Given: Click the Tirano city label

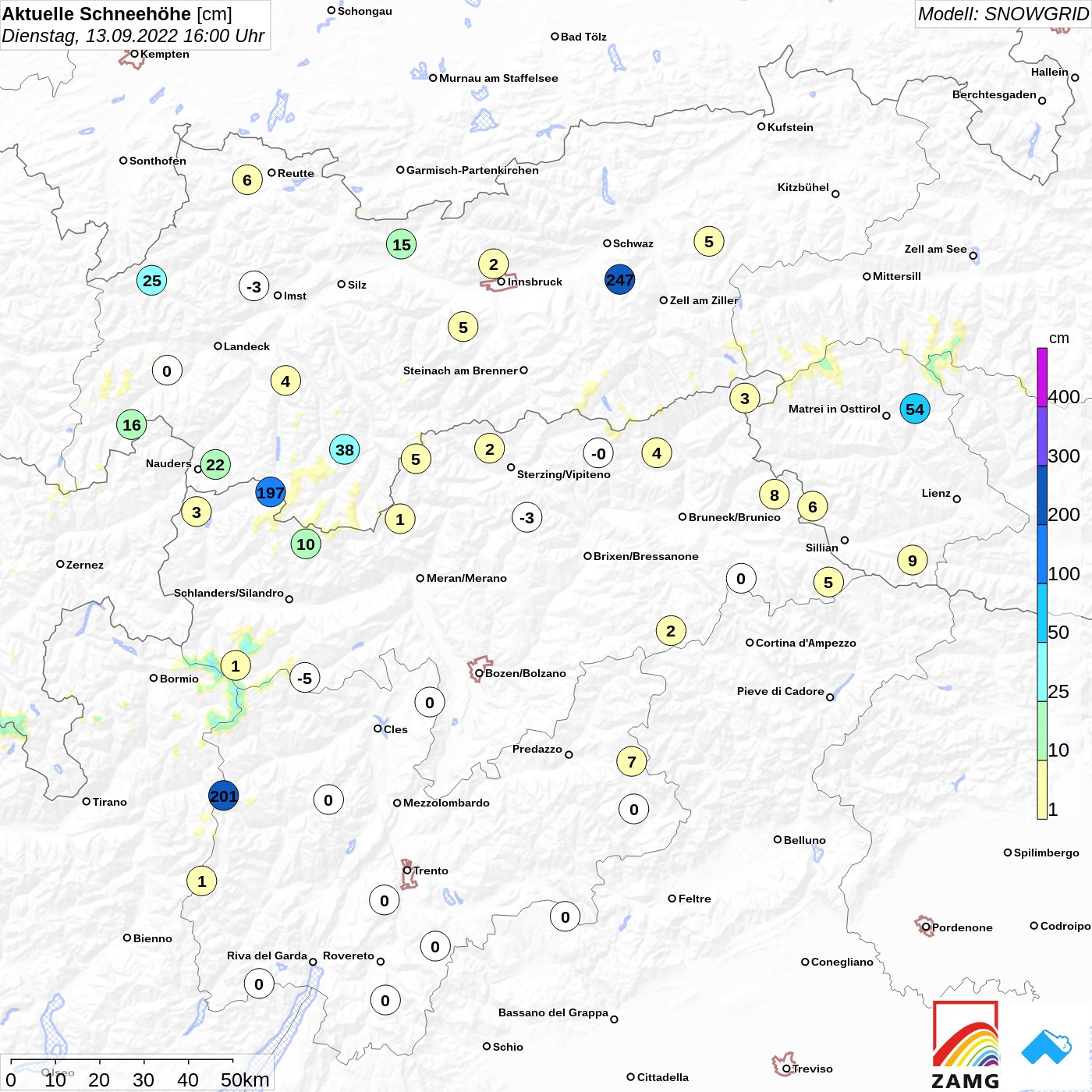Looking at the screenshot, I should [x=110, y=802].
